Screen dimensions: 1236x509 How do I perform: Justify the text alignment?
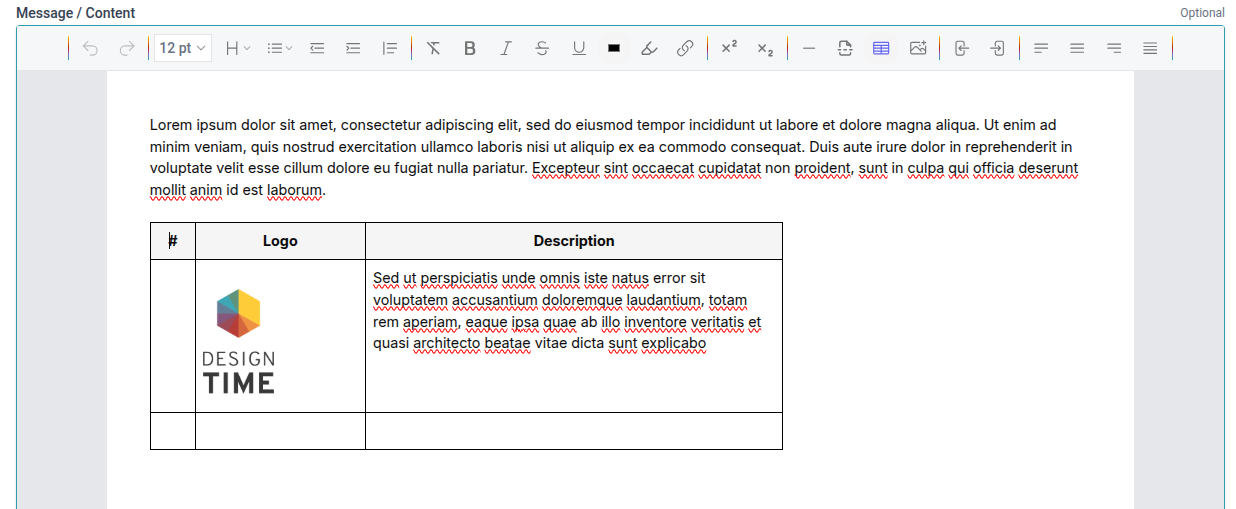point(1150,48)
